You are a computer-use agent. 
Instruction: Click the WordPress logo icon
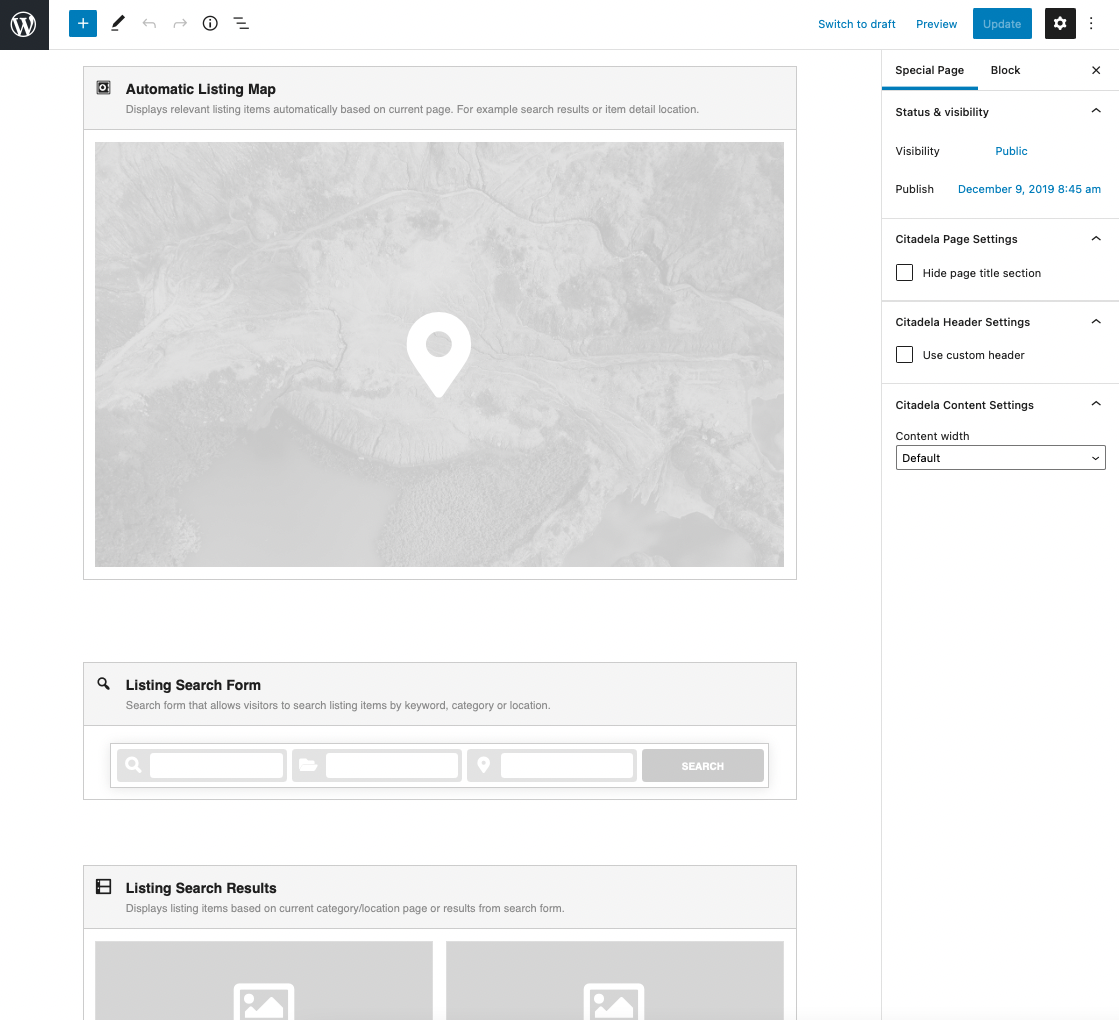[x=24, y=24]
